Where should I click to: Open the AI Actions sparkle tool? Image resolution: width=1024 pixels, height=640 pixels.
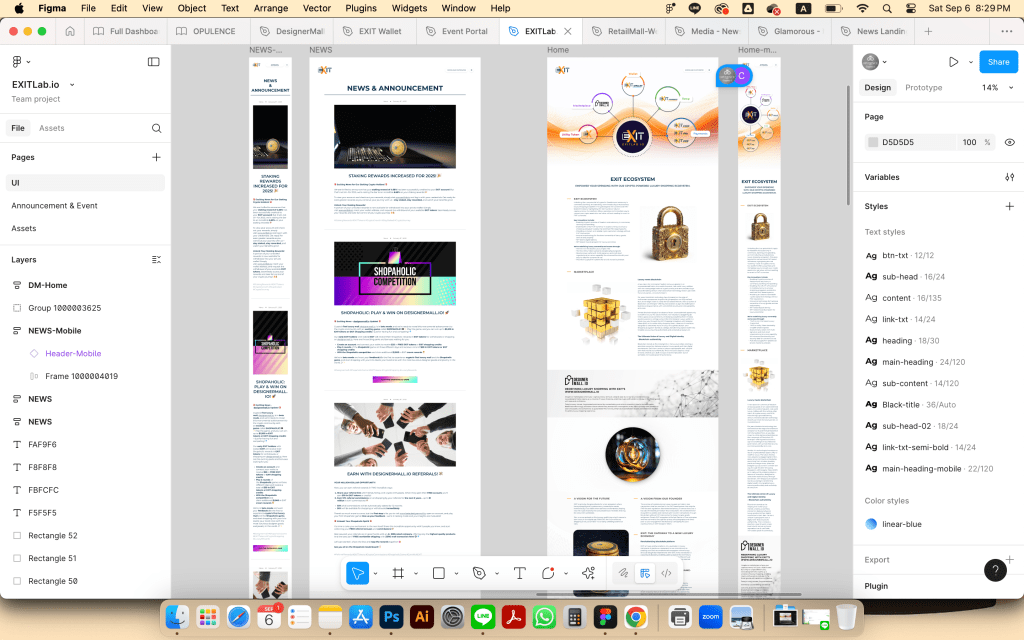pos(588,573)
